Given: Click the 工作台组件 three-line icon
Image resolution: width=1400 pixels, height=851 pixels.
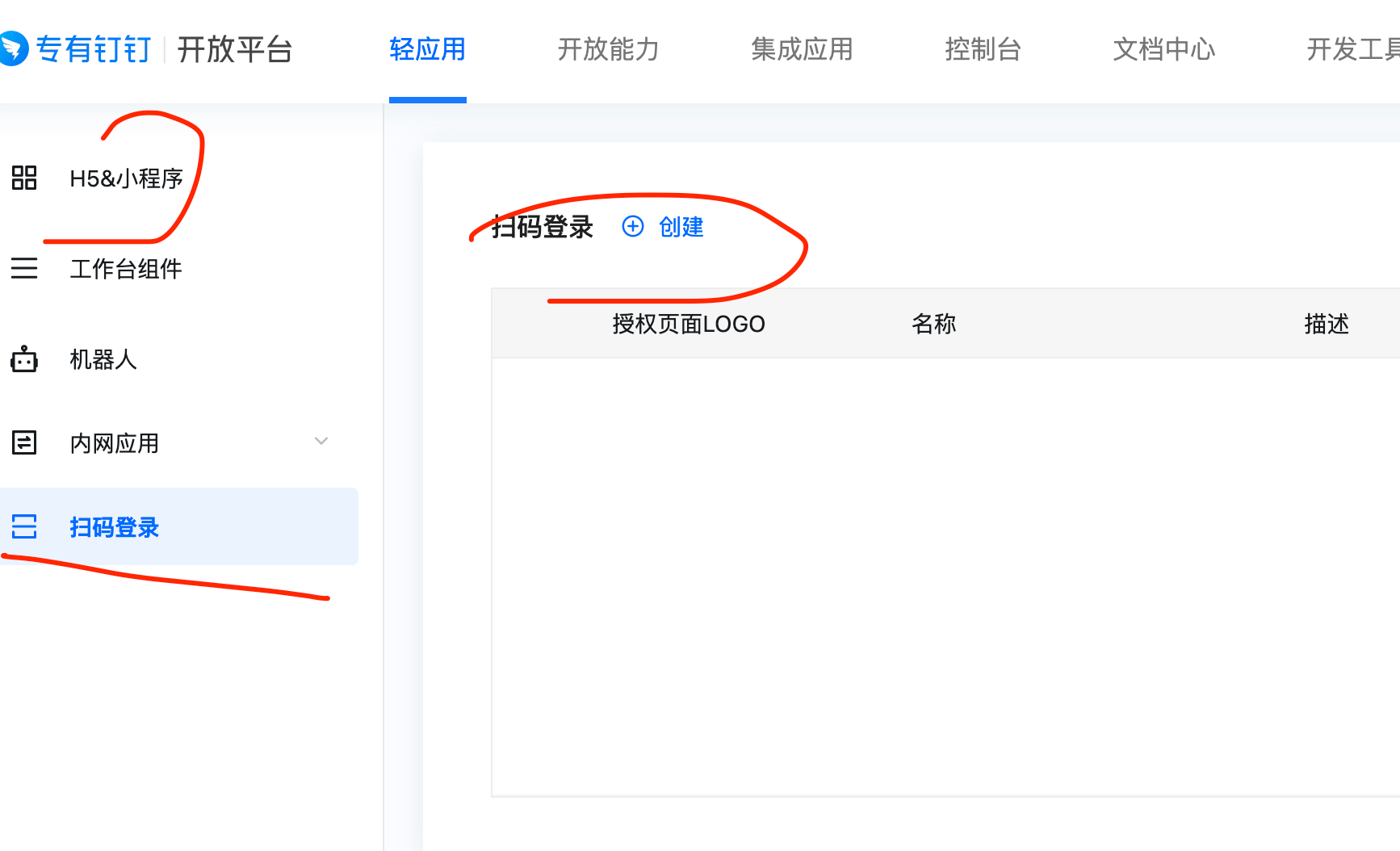Looking at the screenshot, I should click(24, 268).
